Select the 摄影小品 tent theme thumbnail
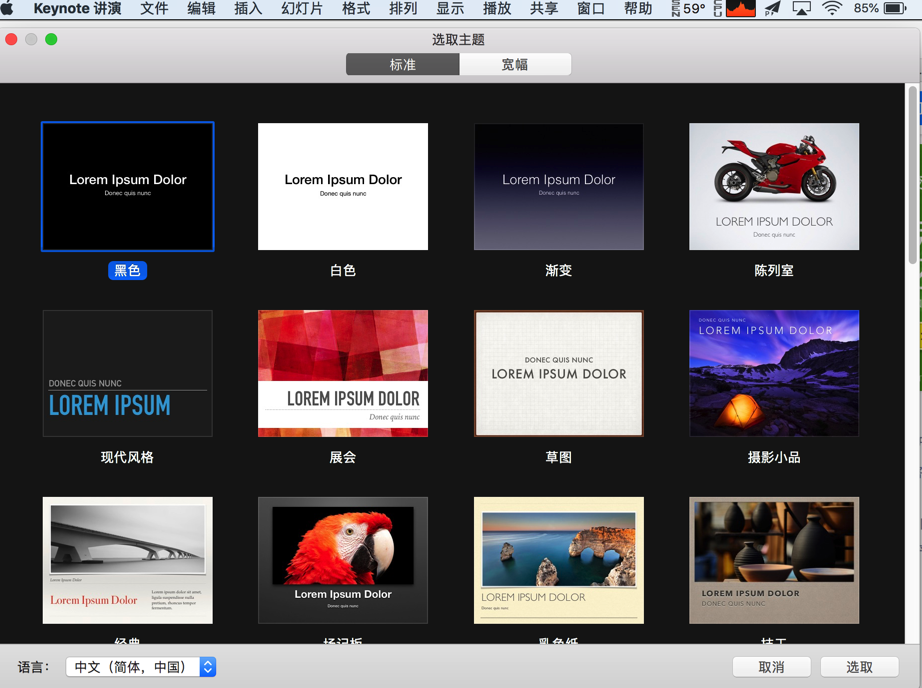Screen dimensions: 922x688 [x=774, y=373]
